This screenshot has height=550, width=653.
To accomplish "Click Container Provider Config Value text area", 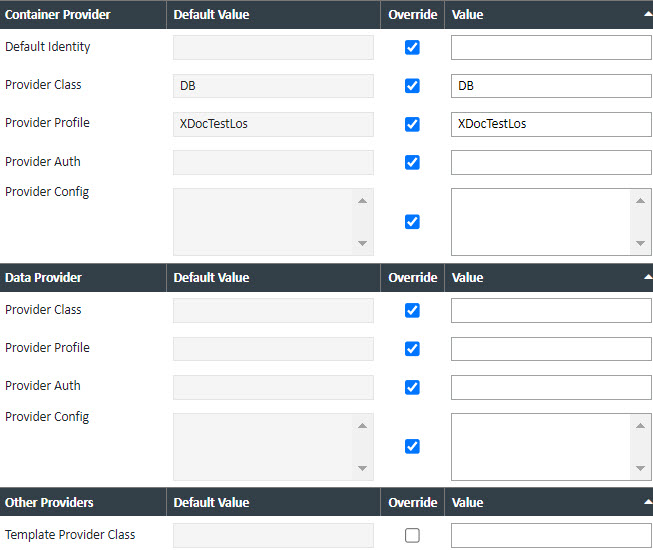I will tap(540, 222).
